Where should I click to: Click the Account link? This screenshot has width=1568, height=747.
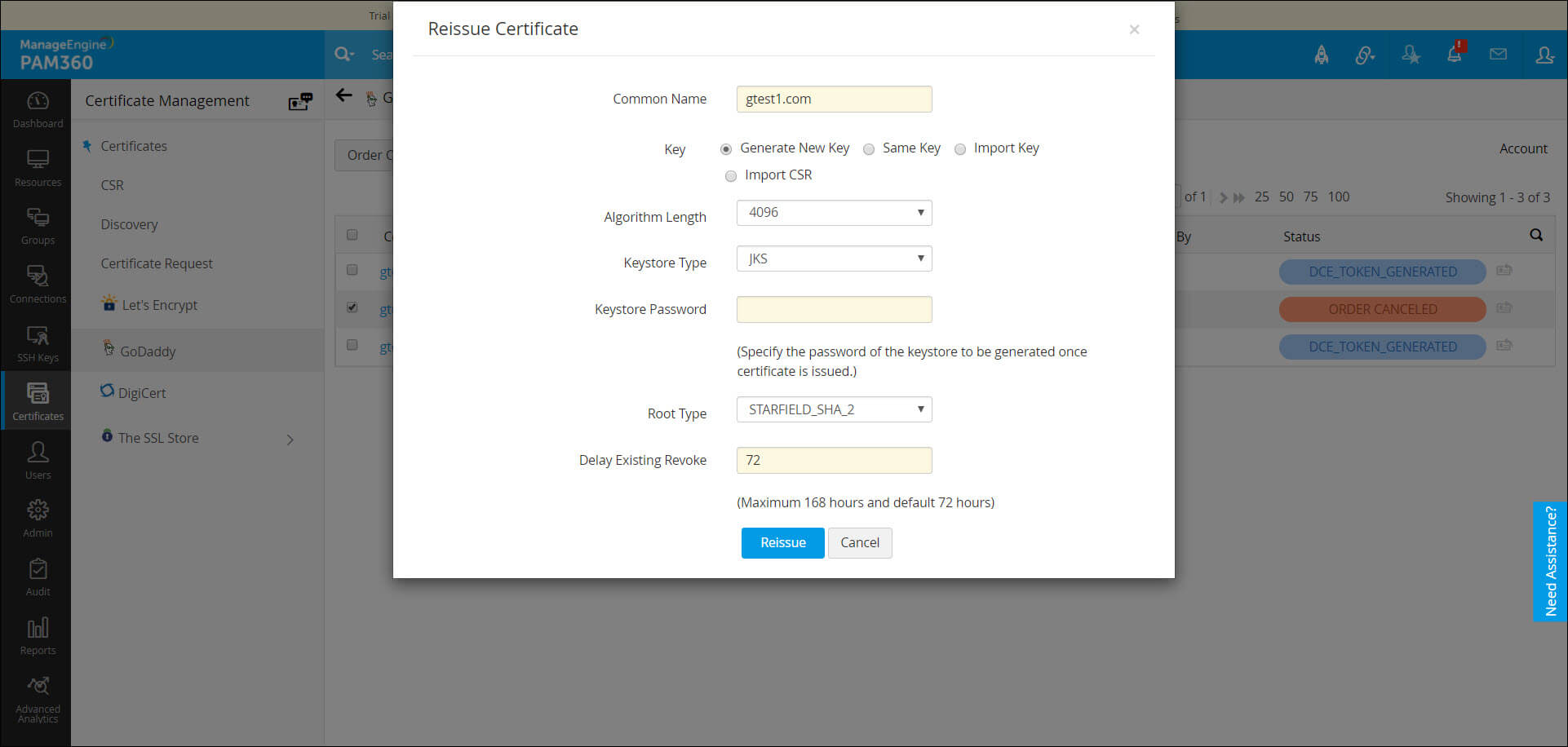pos(1523,148)
